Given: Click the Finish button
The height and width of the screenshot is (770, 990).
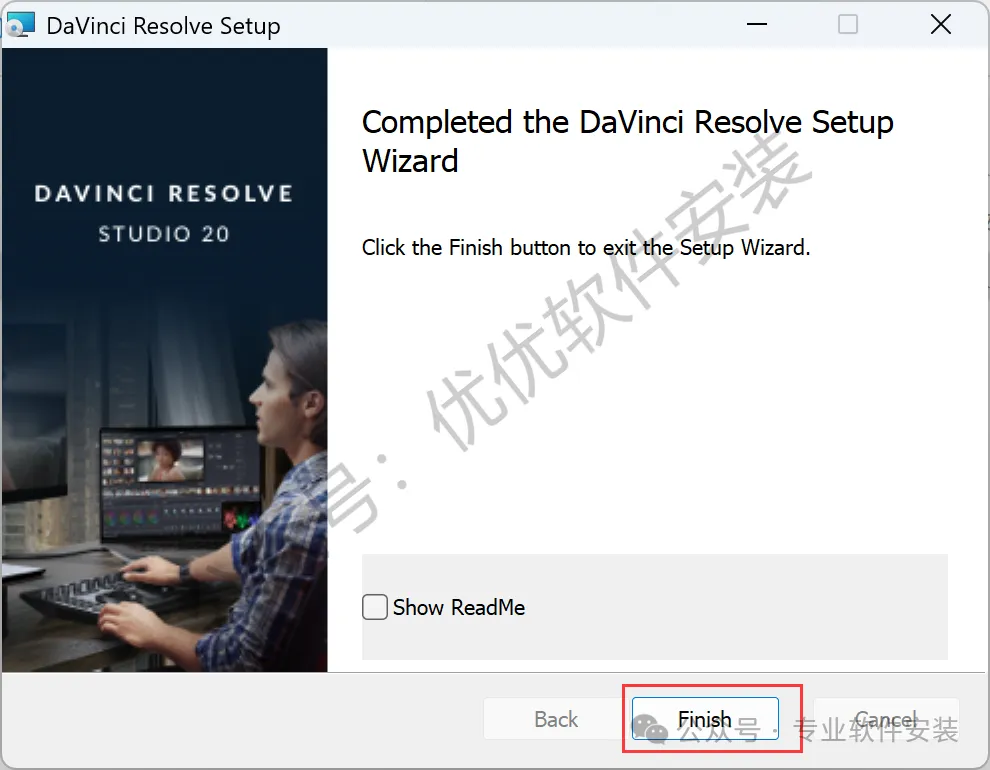Looking at the screenshot, I should [x=705, y=718].
